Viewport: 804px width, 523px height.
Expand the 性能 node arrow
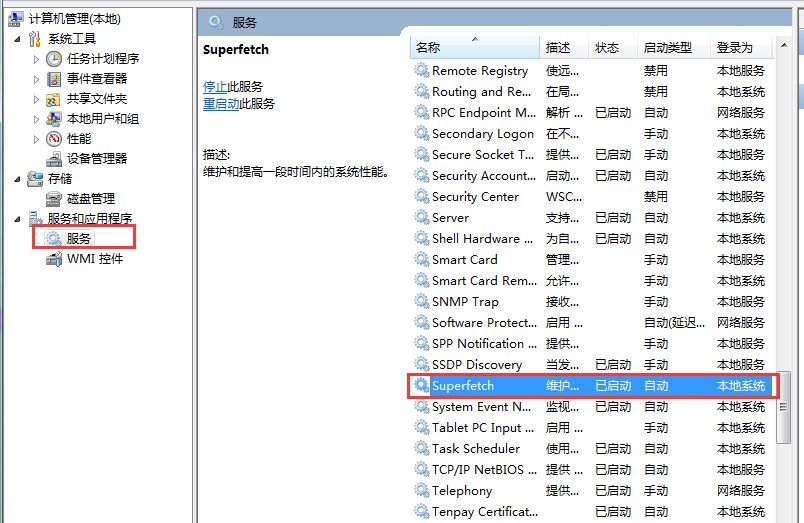pos(36,139)
